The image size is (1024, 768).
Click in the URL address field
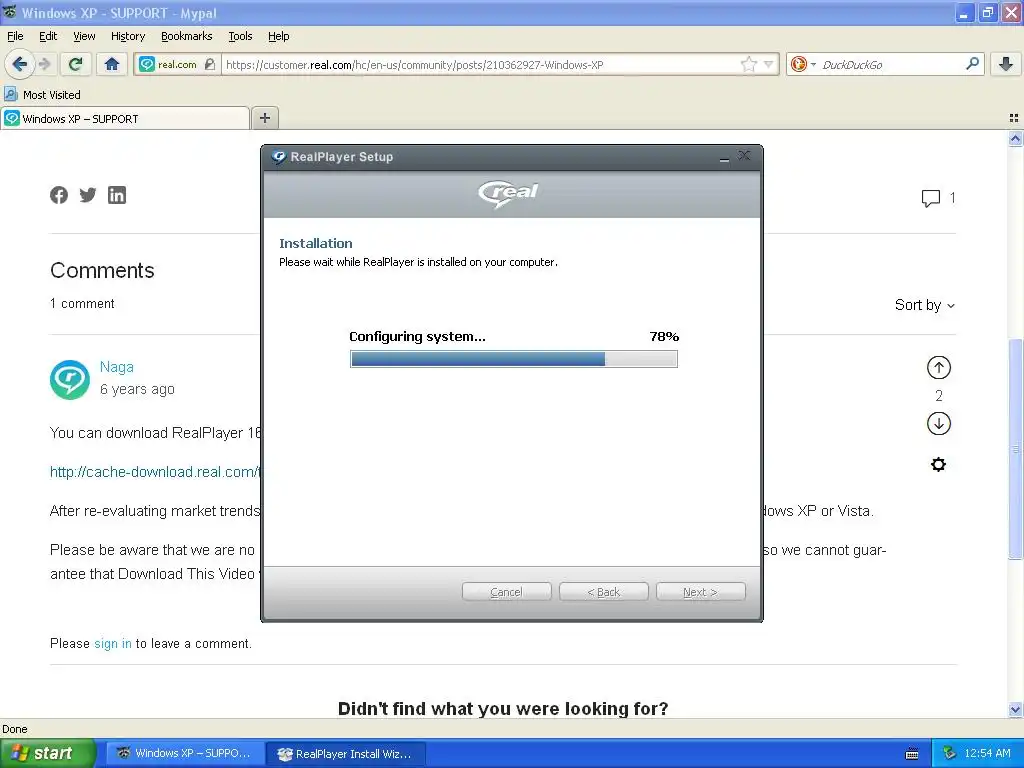point(480,65)
